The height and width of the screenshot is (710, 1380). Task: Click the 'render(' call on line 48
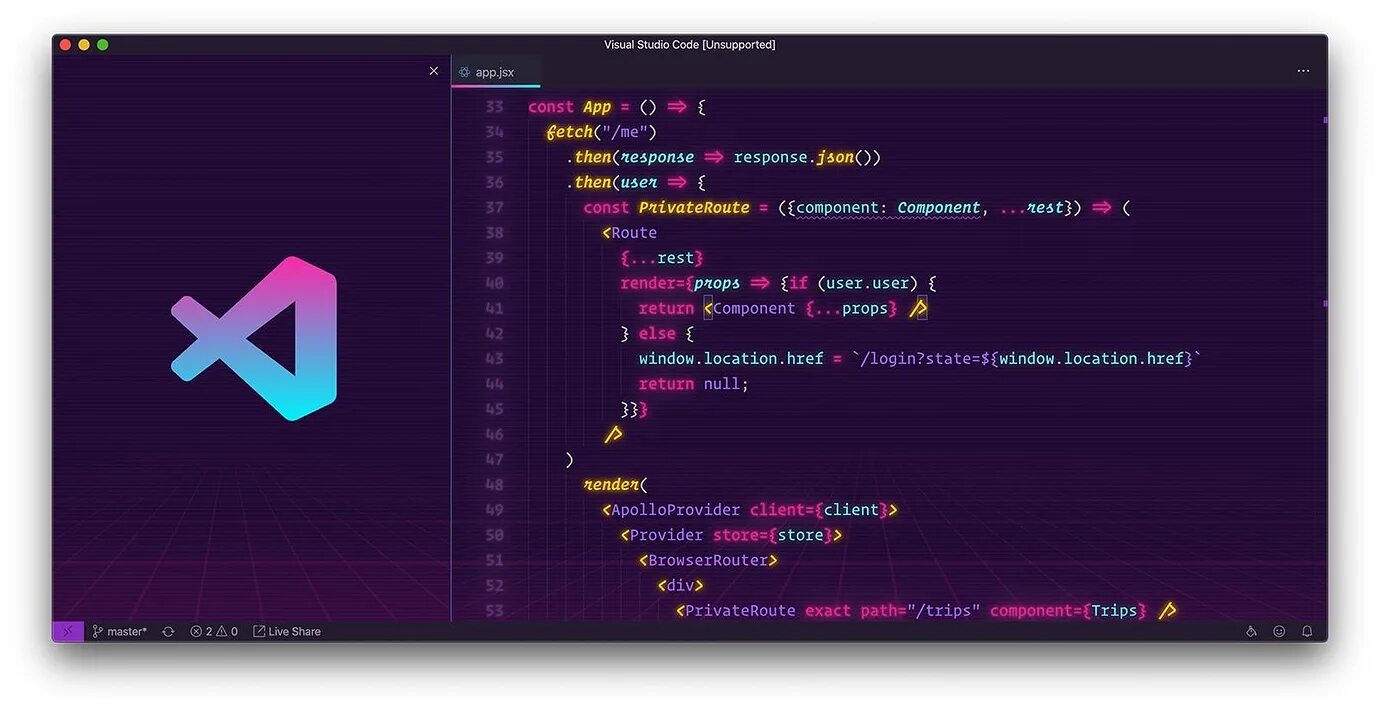click(615, 485)
